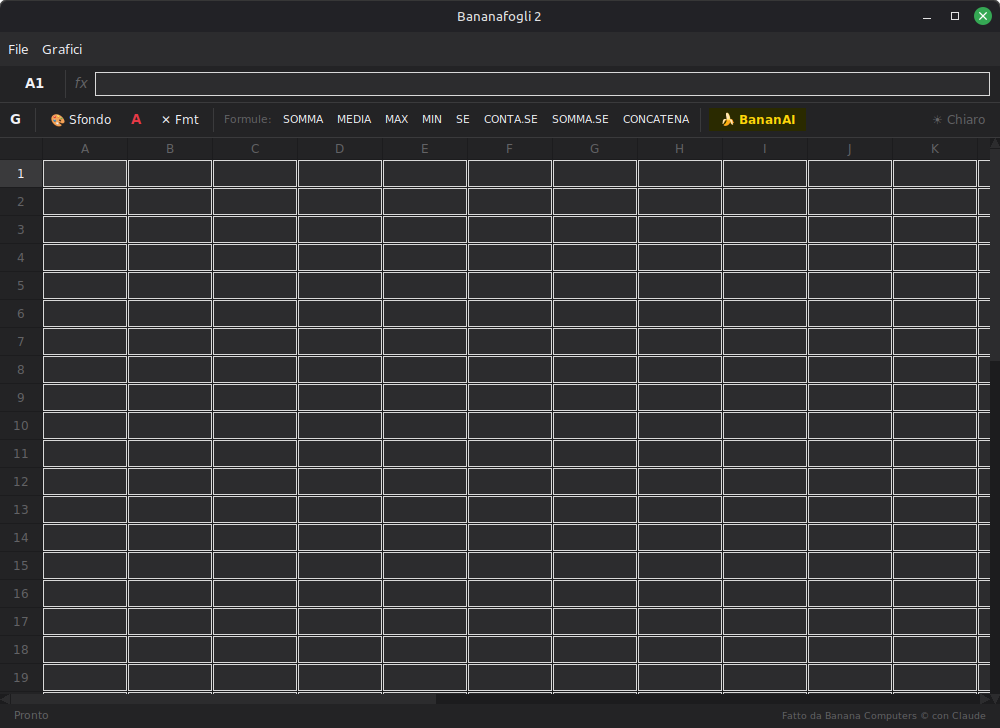This screenshot has width=1000, height=728.
Task: Click the red A text color icon
Action: point(136,119)
